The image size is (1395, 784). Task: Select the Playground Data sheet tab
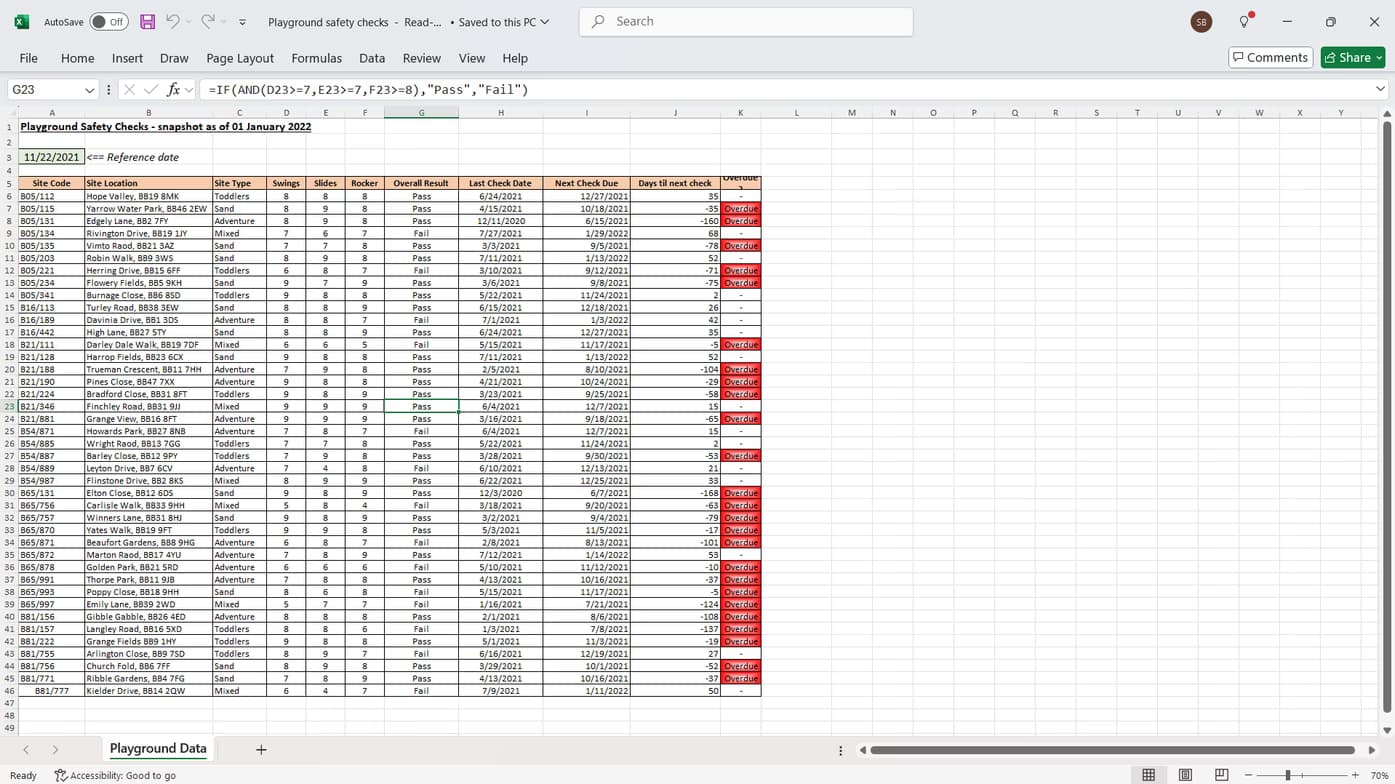coord(158,749)
